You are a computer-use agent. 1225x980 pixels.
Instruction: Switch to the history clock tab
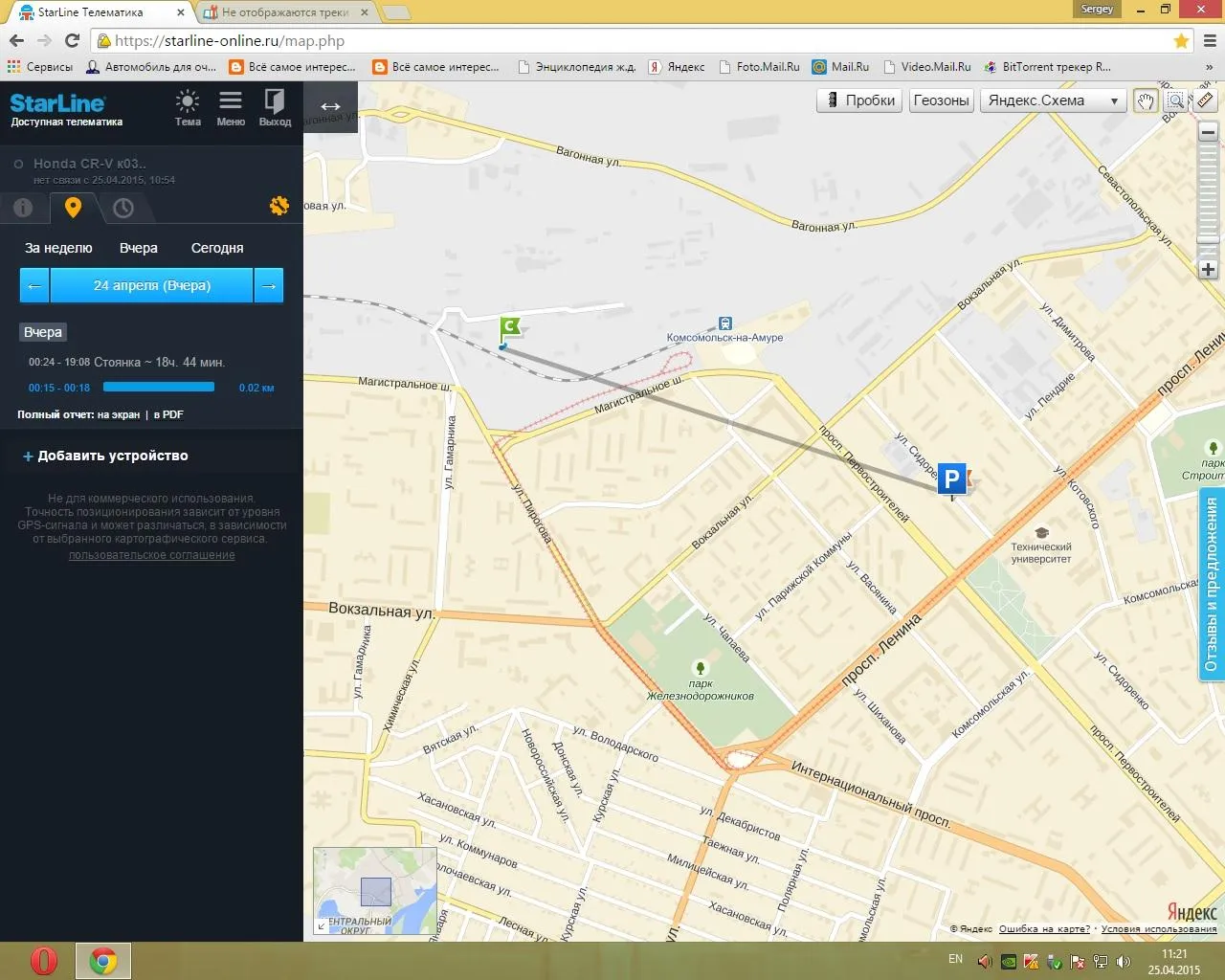(x=122, y=208)
